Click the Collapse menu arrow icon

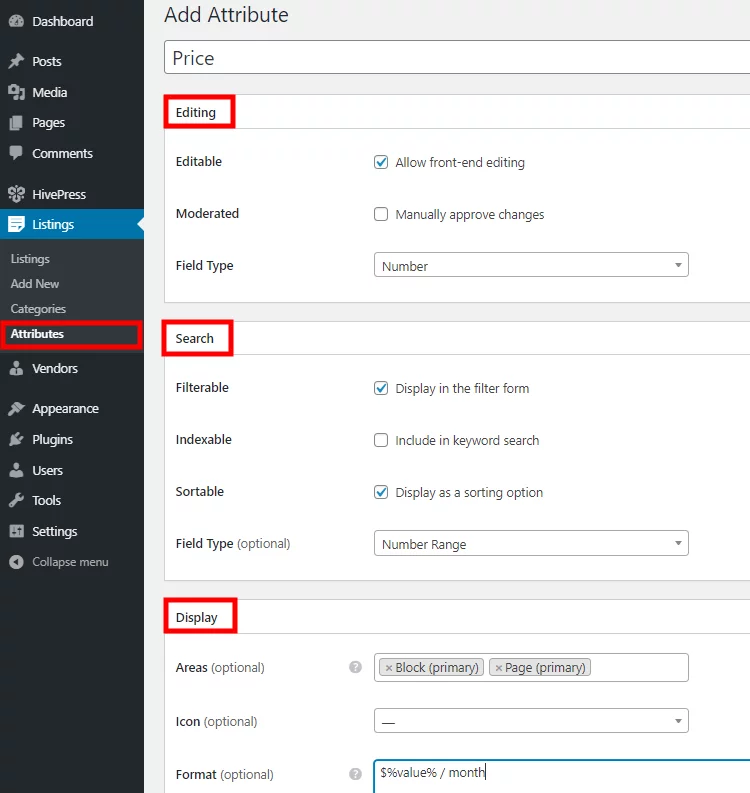pos(16,562)
